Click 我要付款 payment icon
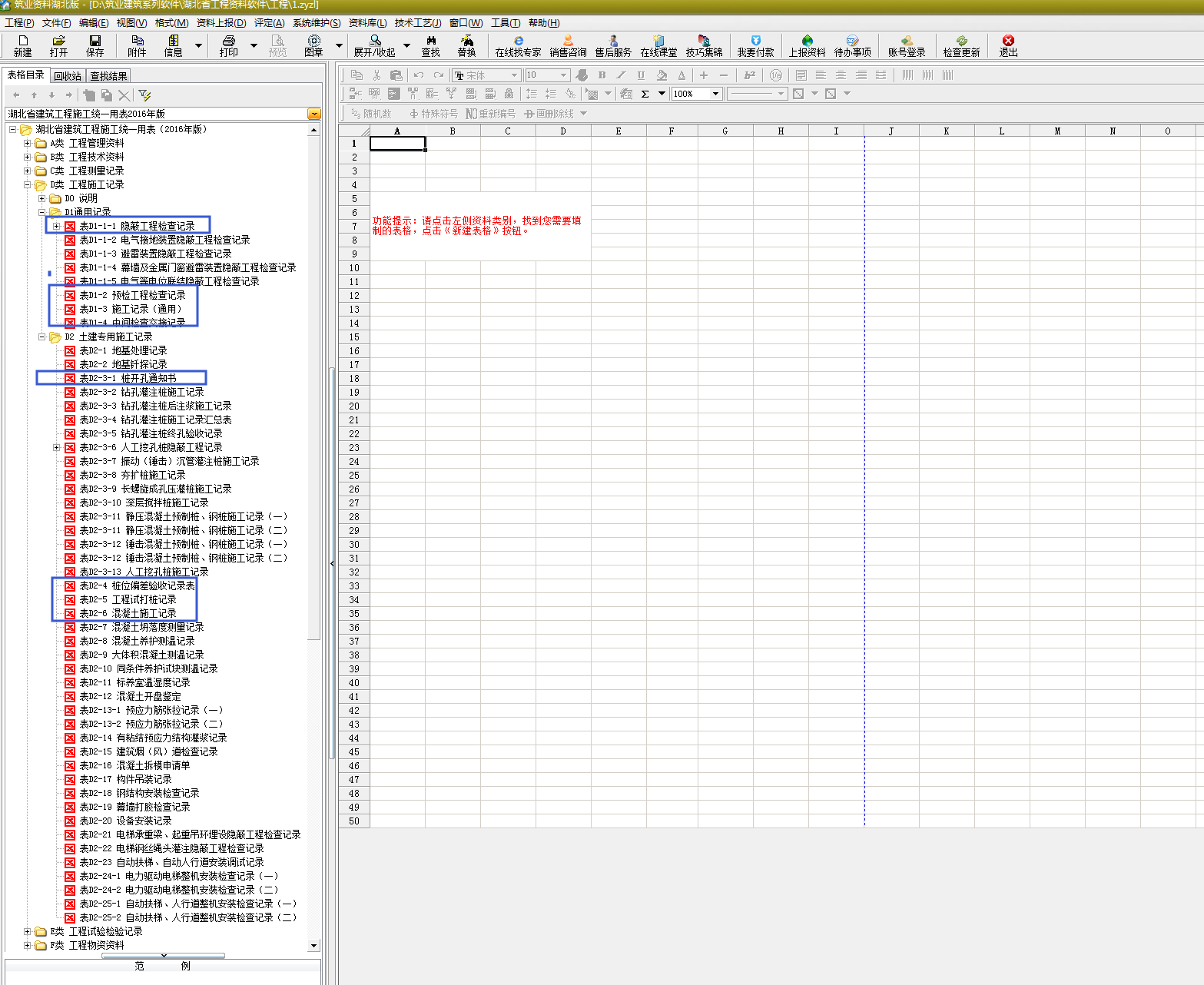Screen dimensions: 1204x985 coord(756,45)
